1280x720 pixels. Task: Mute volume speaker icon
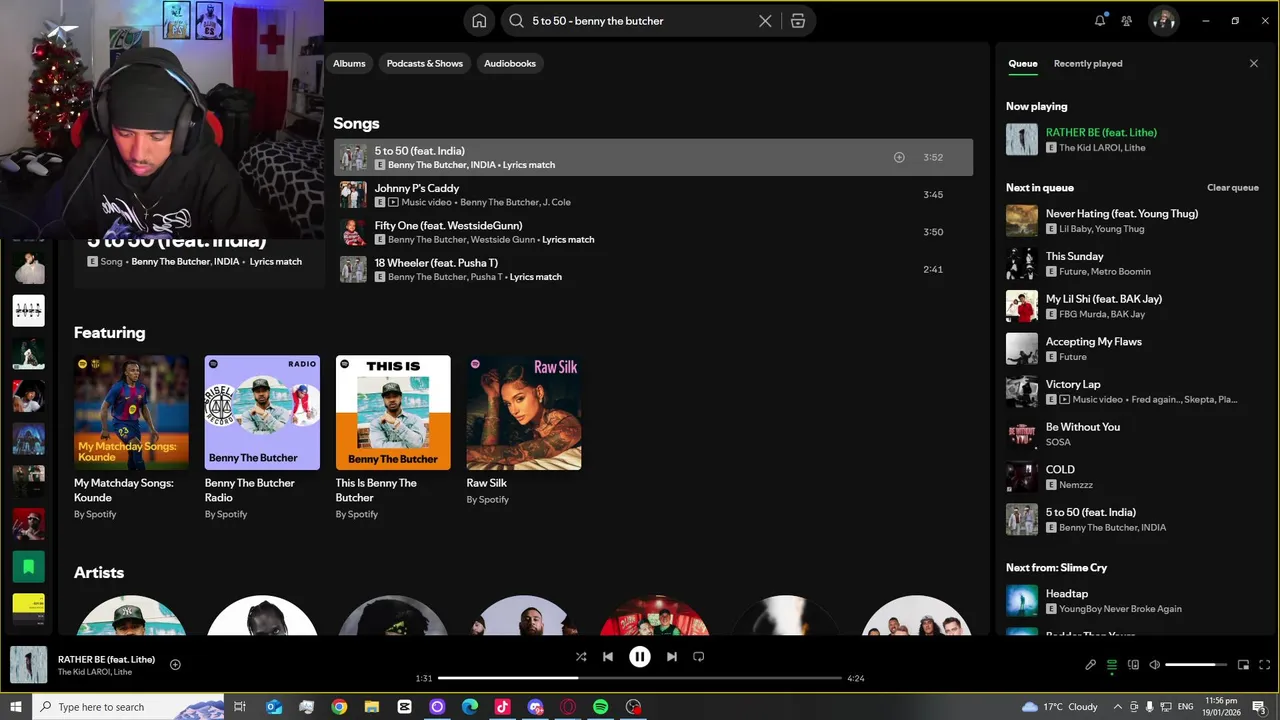1155,665
